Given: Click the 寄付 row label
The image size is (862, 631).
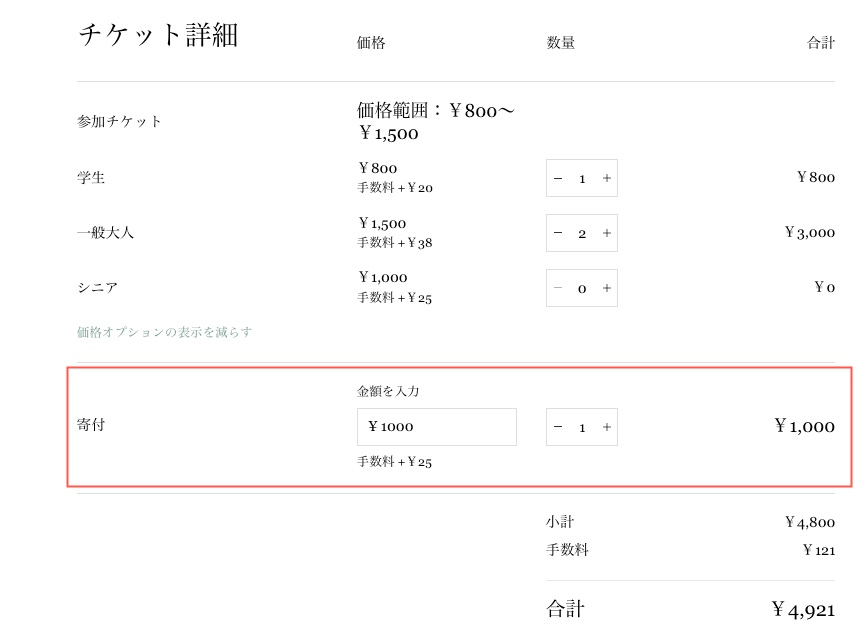Looking at the screenshot, I should [91, 425].
